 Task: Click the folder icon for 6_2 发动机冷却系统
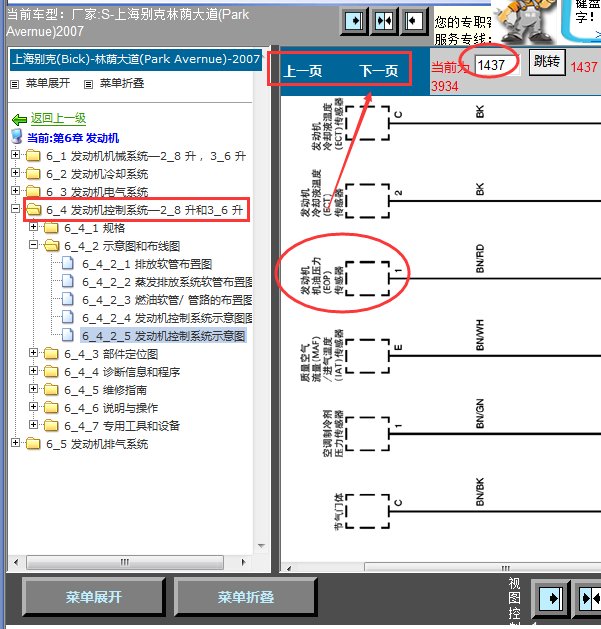point(33,173)
